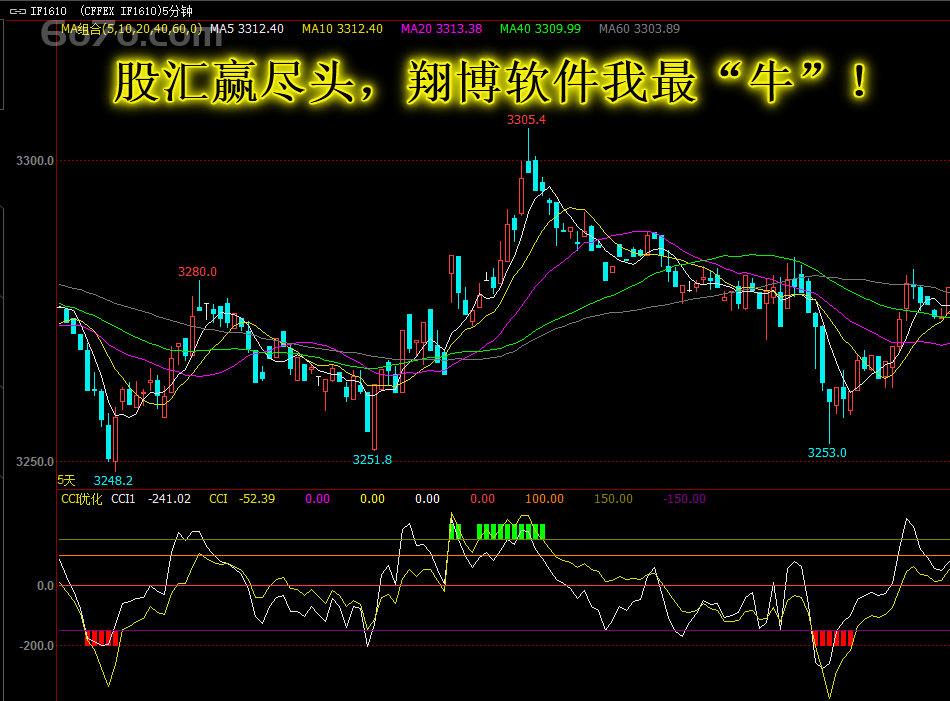The height and width of the screenshot is (701, 950).
Task: Click the olive 150.00 threshold value
Action: [613, 499]
